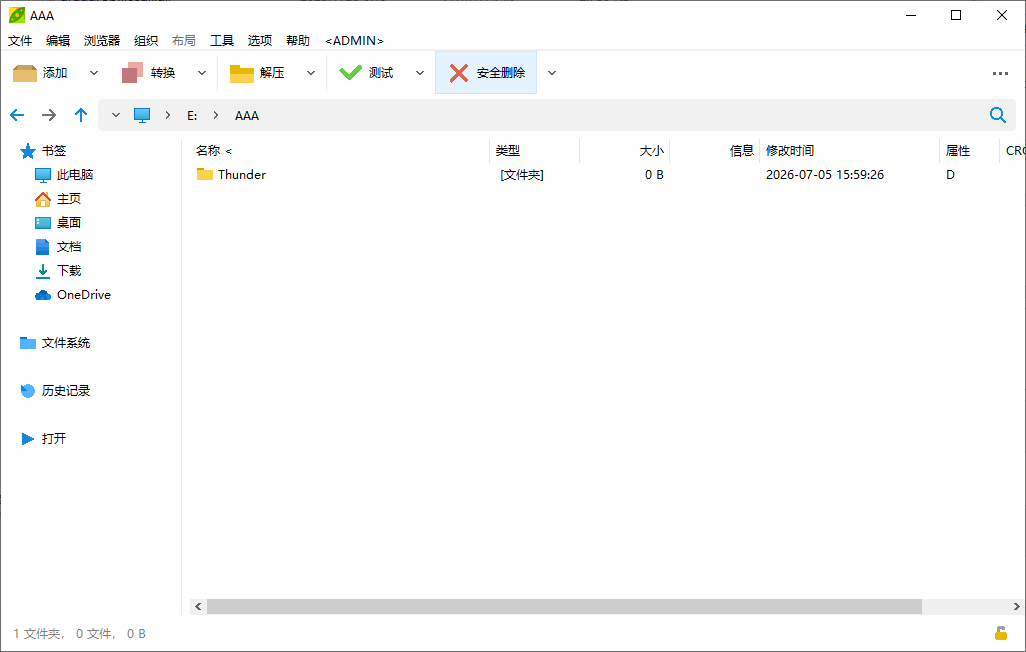Go back with the left arrow
1026x652 pixels.
(x=17, y=115)
